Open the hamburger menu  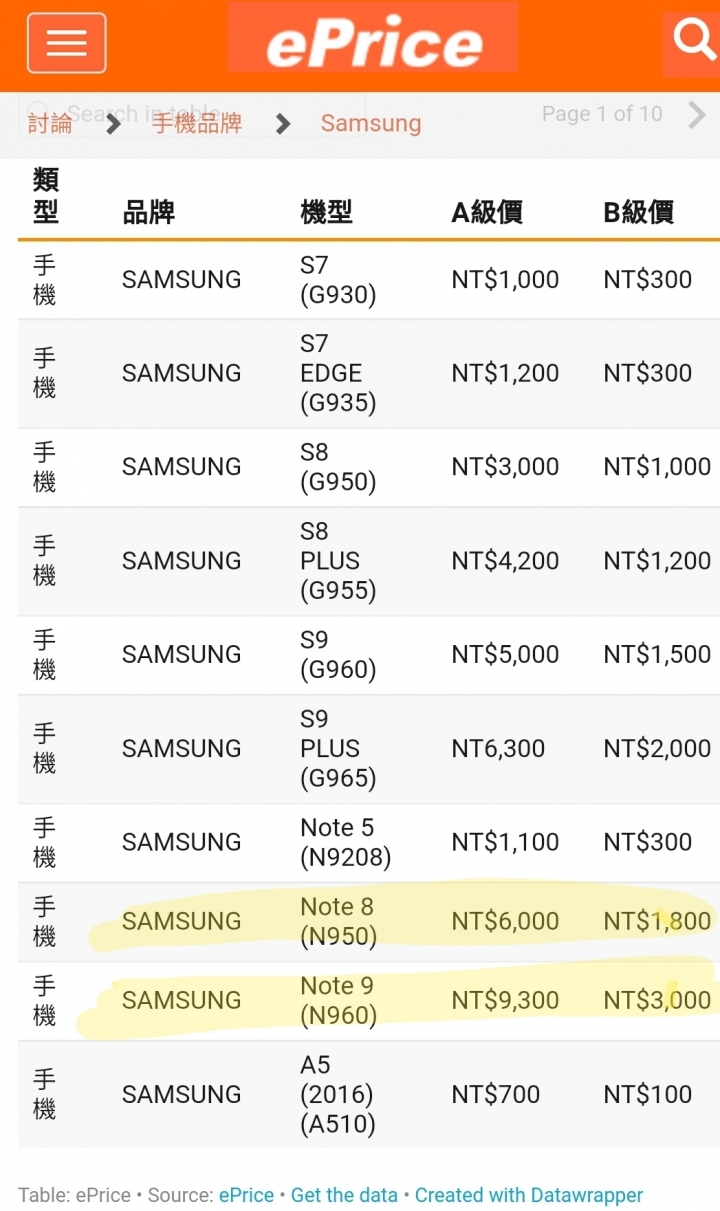click(x=67, y=43)
